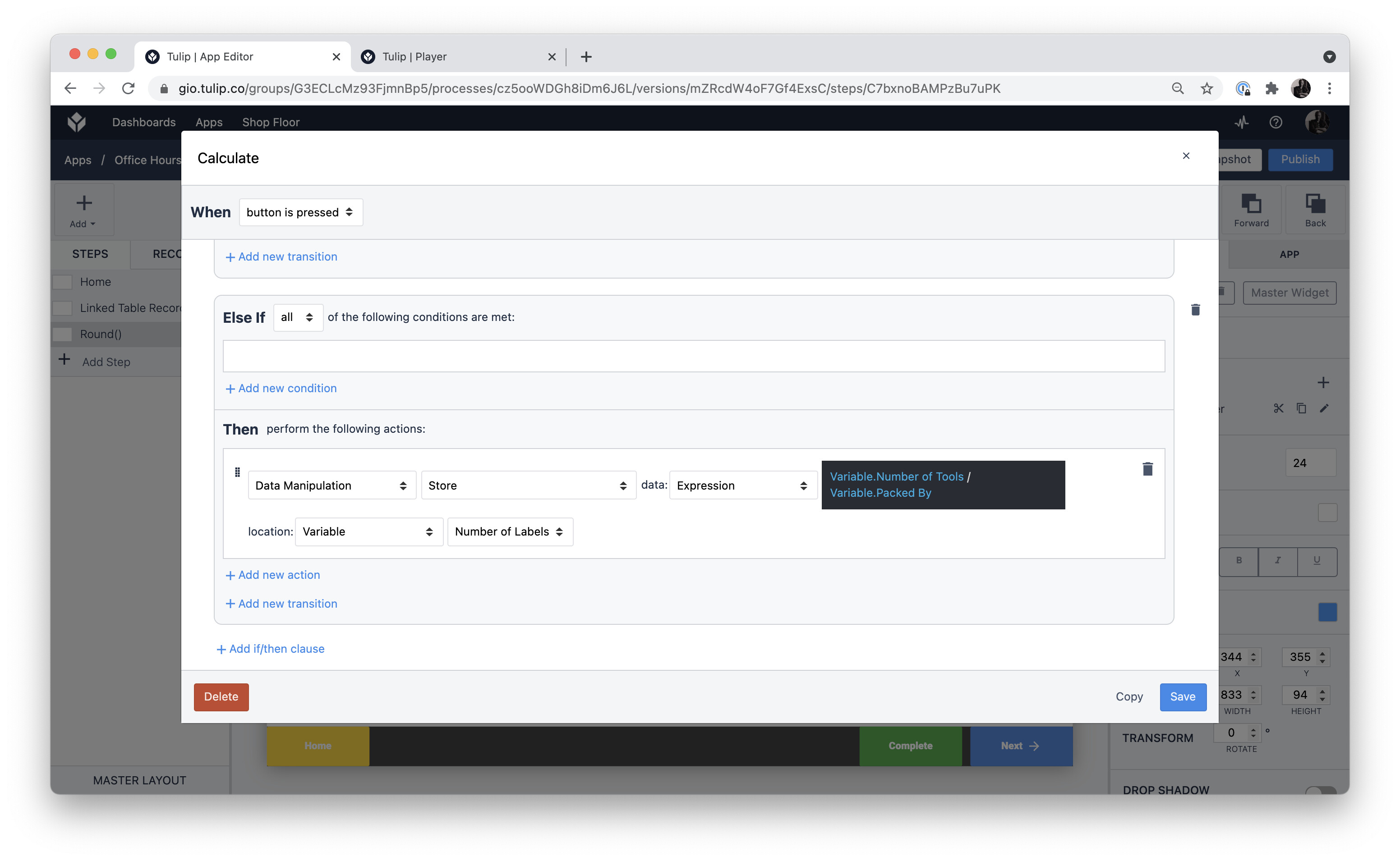Open the location Variable dropdown
The width and height of the screenshot is (1400, 861).
pos(368,531)
